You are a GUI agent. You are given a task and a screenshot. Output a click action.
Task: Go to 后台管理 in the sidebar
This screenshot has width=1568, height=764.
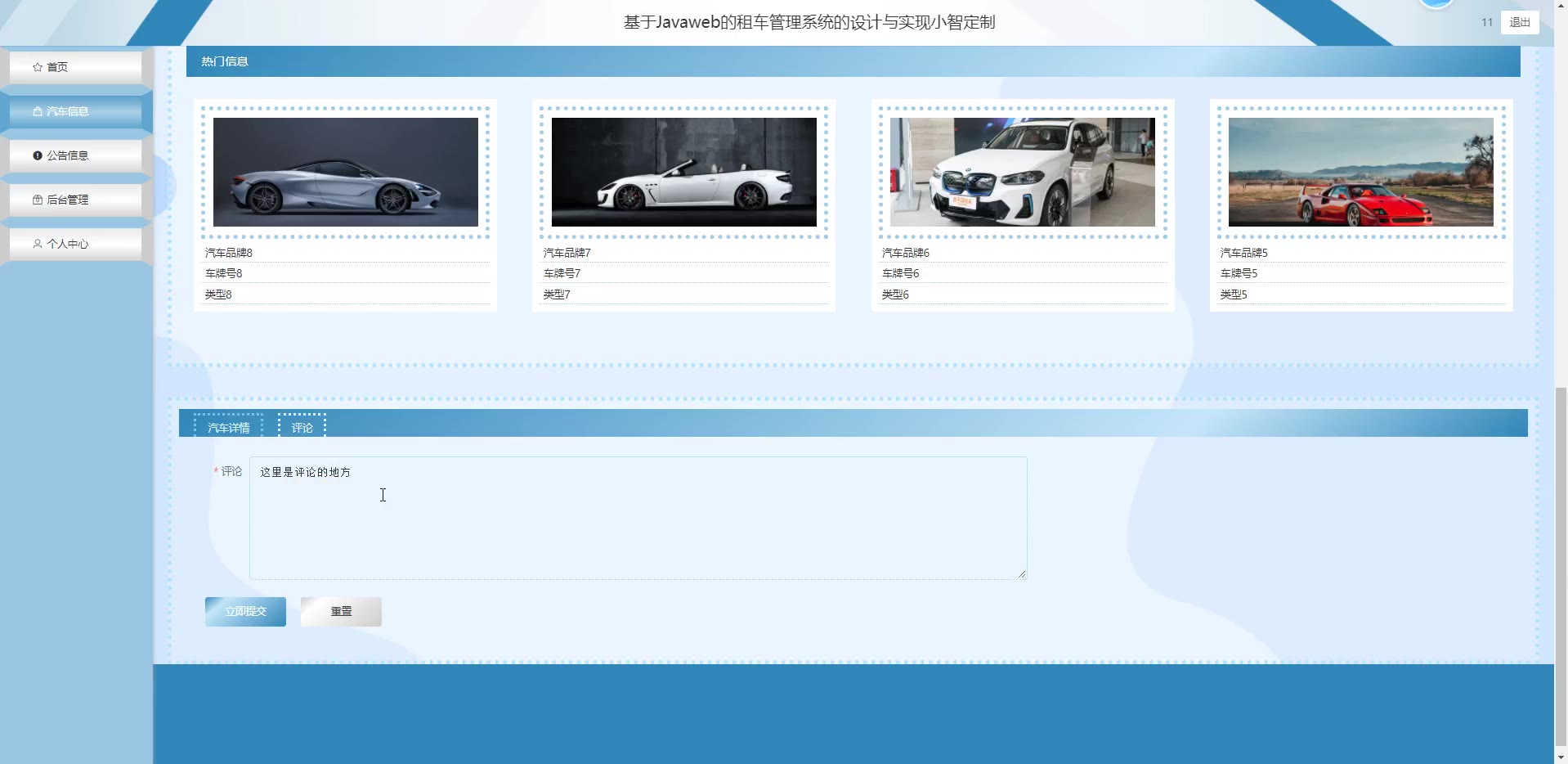[75, 200]
